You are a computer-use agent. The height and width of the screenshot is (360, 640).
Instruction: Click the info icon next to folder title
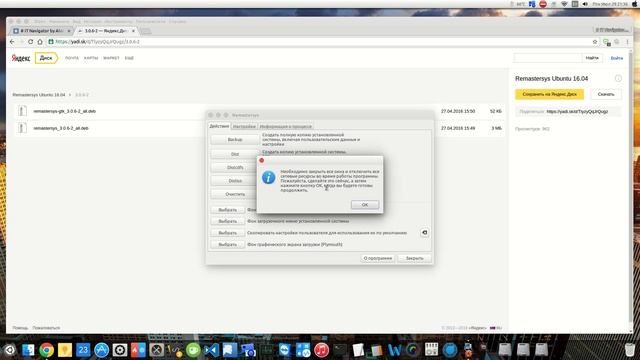[618, 78]
